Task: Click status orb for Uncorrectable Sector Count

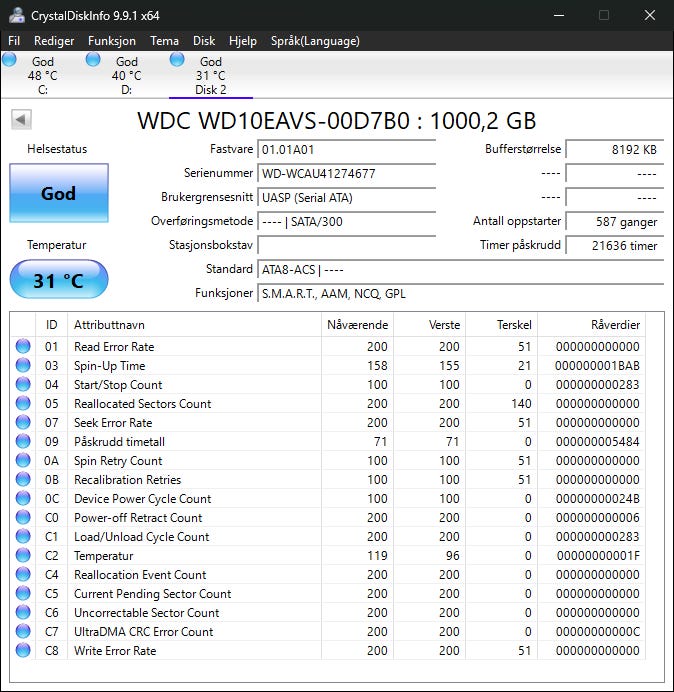Action: coord(23,612)
